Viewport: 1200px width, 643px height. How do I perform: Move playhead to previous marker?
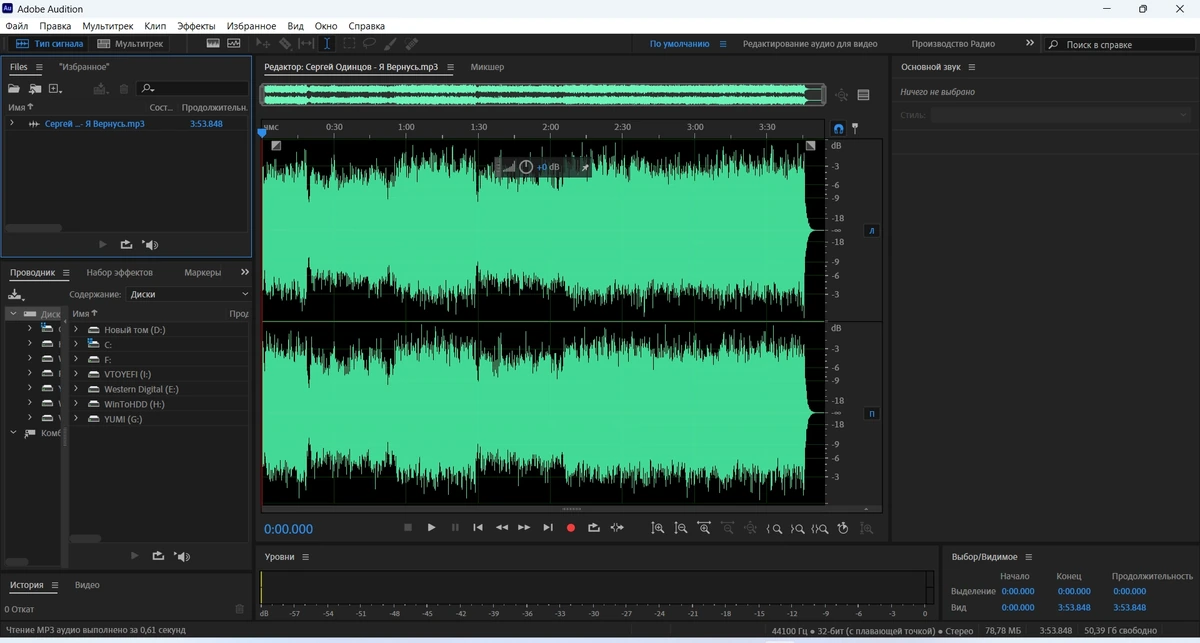coord(478,527)
